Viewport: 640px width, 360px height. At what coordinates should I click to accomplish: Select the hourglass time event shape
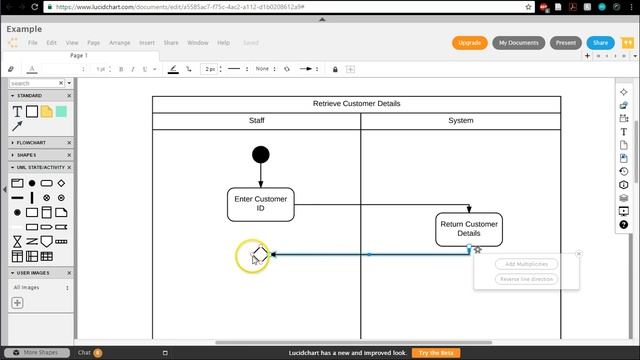click(17, 242)
